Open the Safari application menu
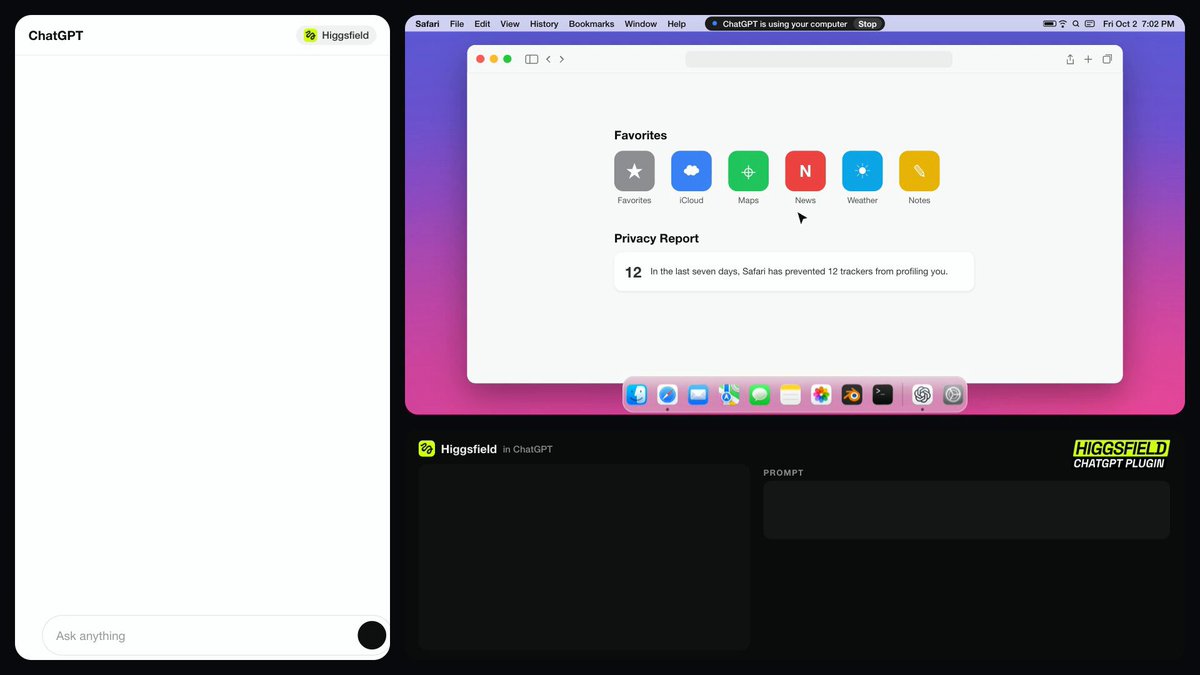The image size is (1200, 675). (x=427, y=24)
